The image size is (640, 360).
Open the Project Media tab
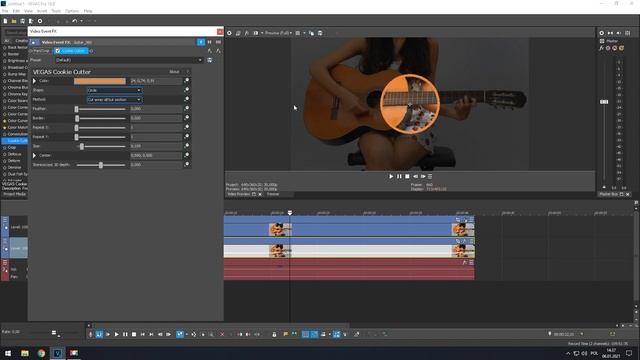point(15,194)
